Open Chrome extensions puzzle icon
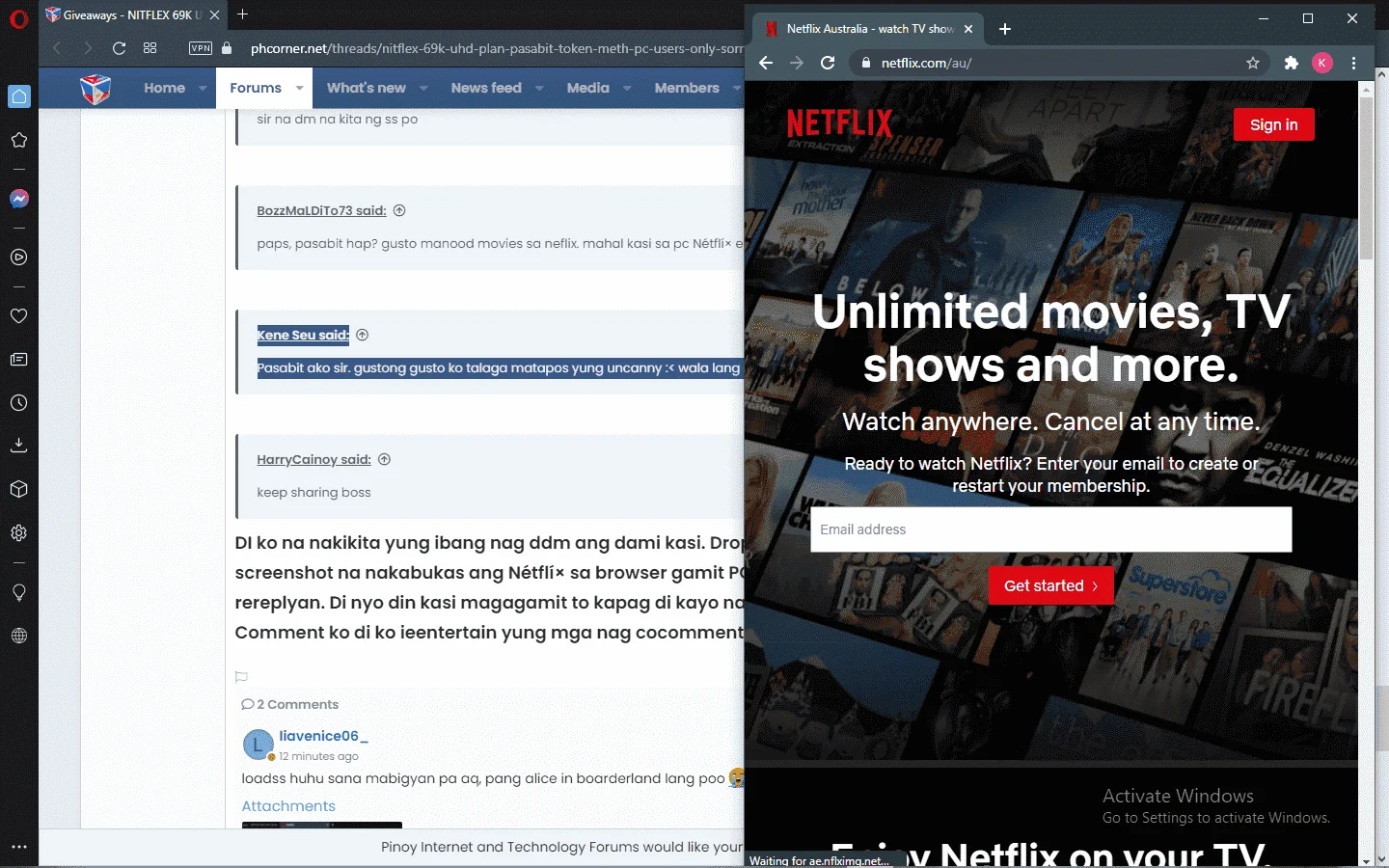1389x868 pixels. pos(1292,63)
